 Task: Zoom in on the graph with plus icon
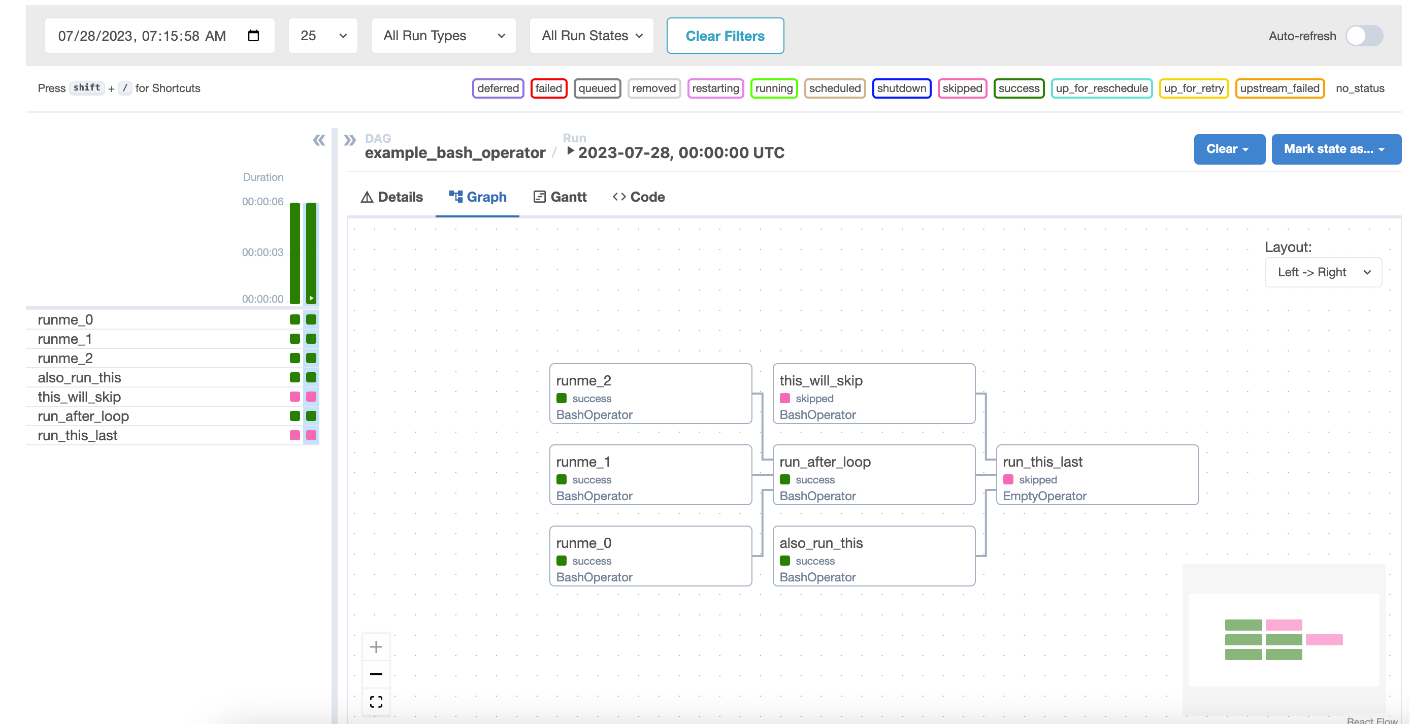coord(376,647)
